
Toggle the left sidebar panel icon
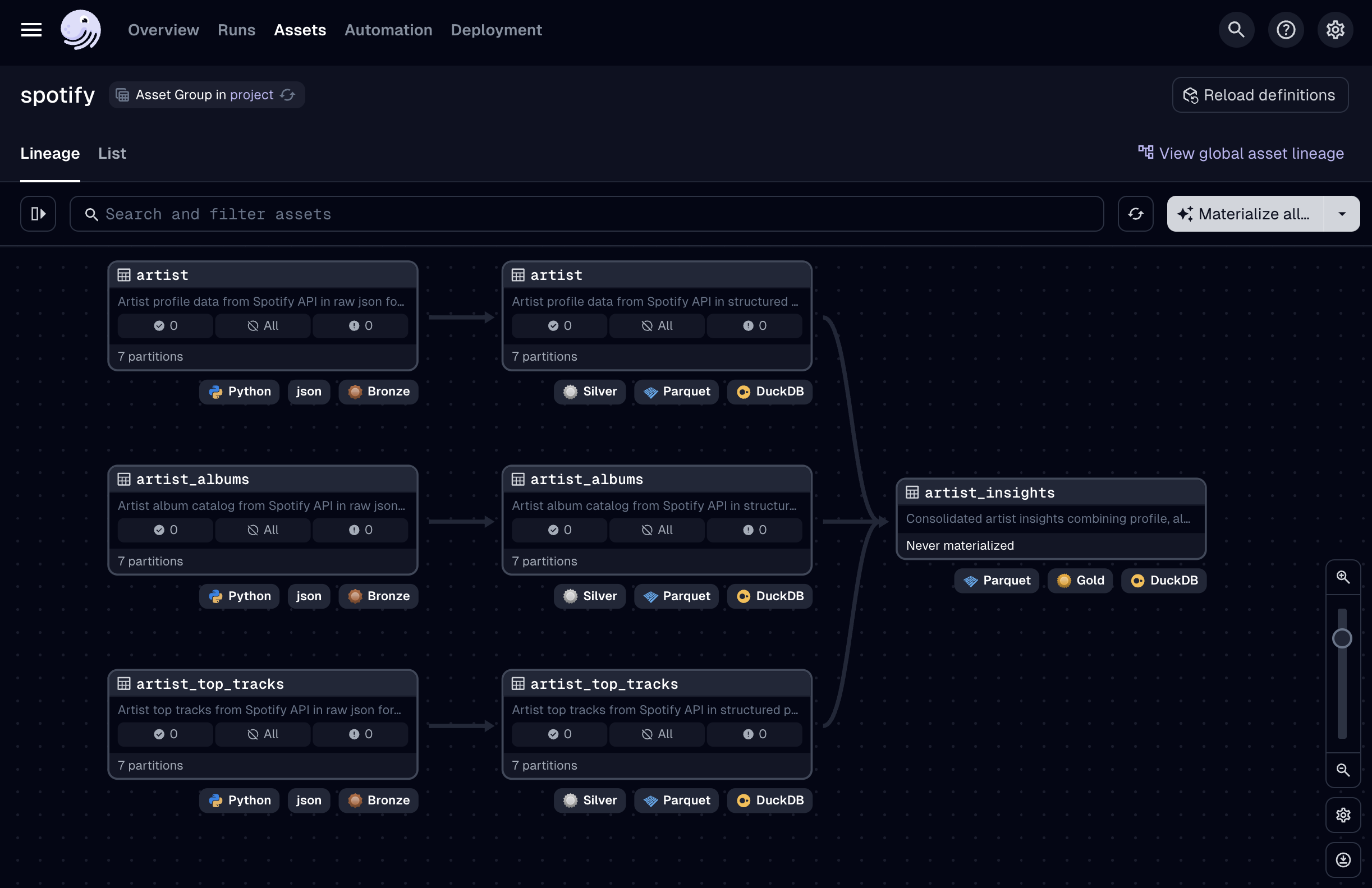point(38,214)
